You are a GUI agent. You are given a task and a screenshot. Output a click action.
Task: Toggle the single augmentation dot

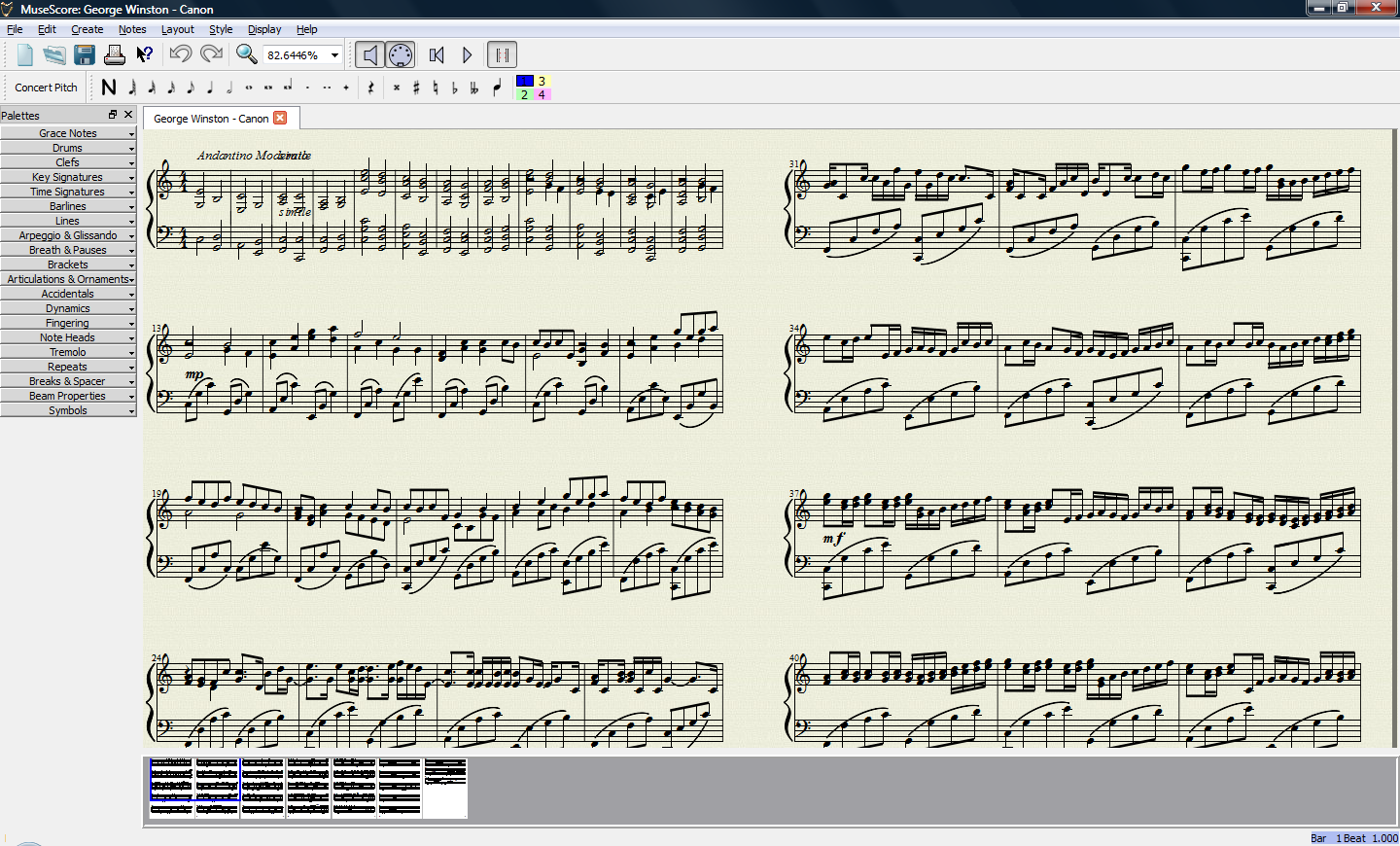click(x=307, y=88)
